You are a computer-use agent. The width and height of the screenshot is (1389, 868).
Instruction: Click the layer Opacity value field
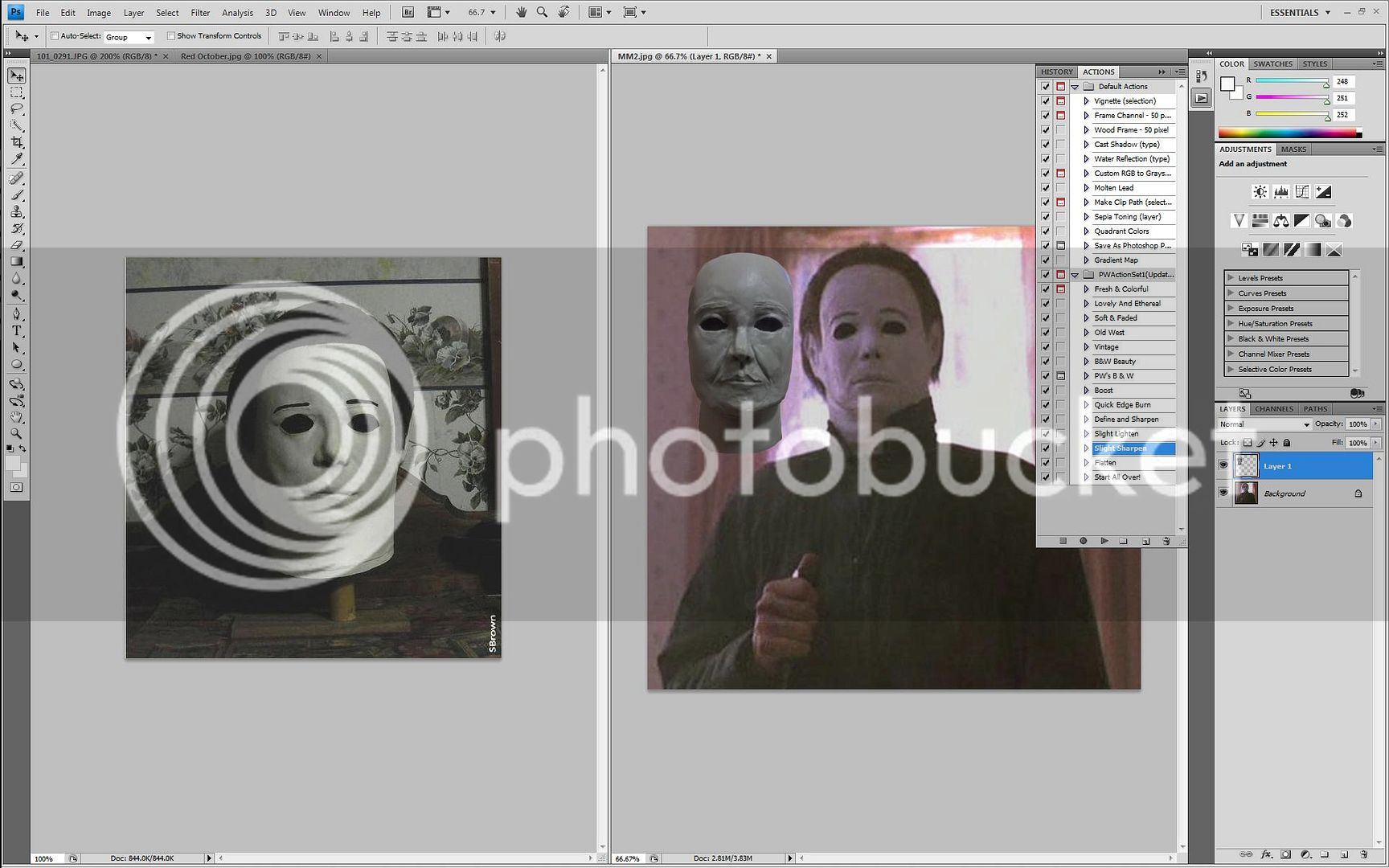(1358, 424)
